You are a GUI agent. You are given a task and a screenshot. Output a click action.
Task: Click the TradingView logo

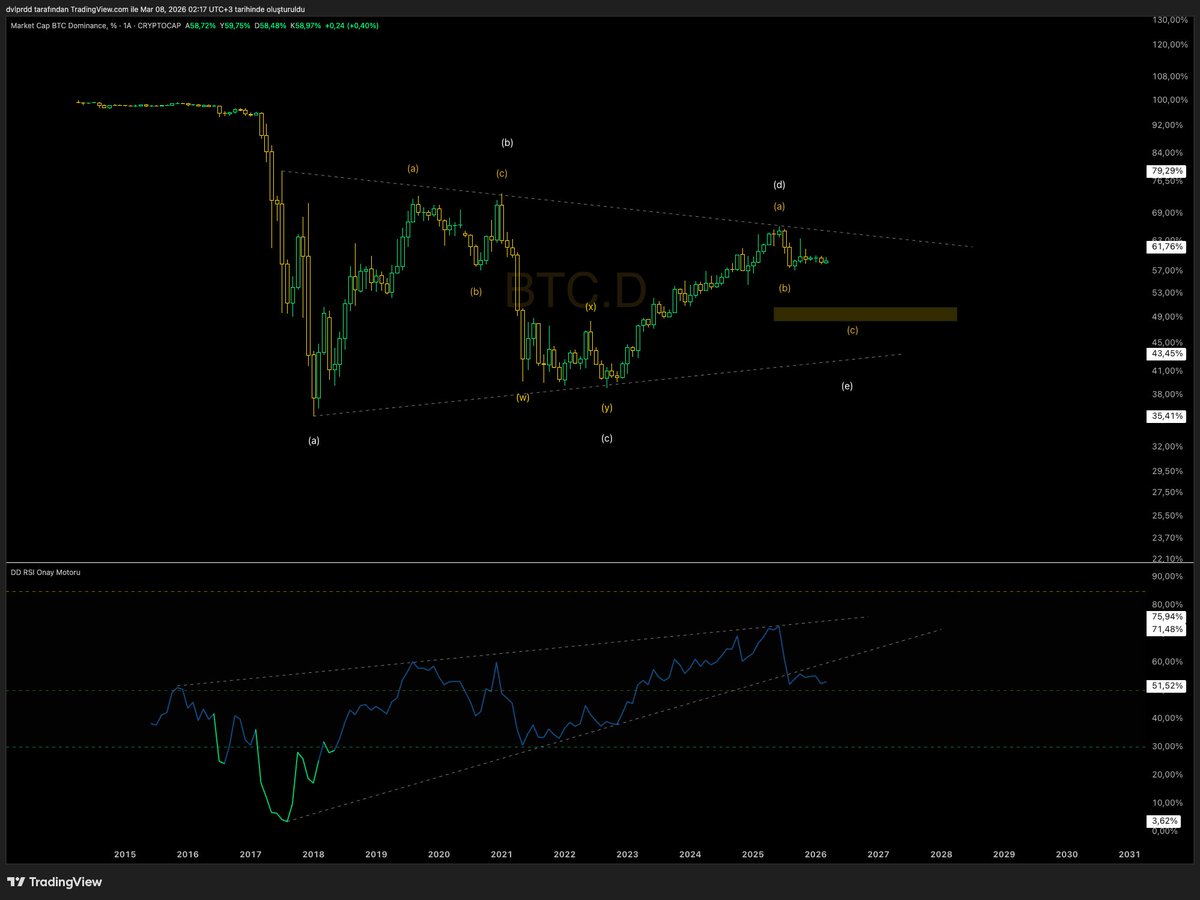tap(55, 882)
